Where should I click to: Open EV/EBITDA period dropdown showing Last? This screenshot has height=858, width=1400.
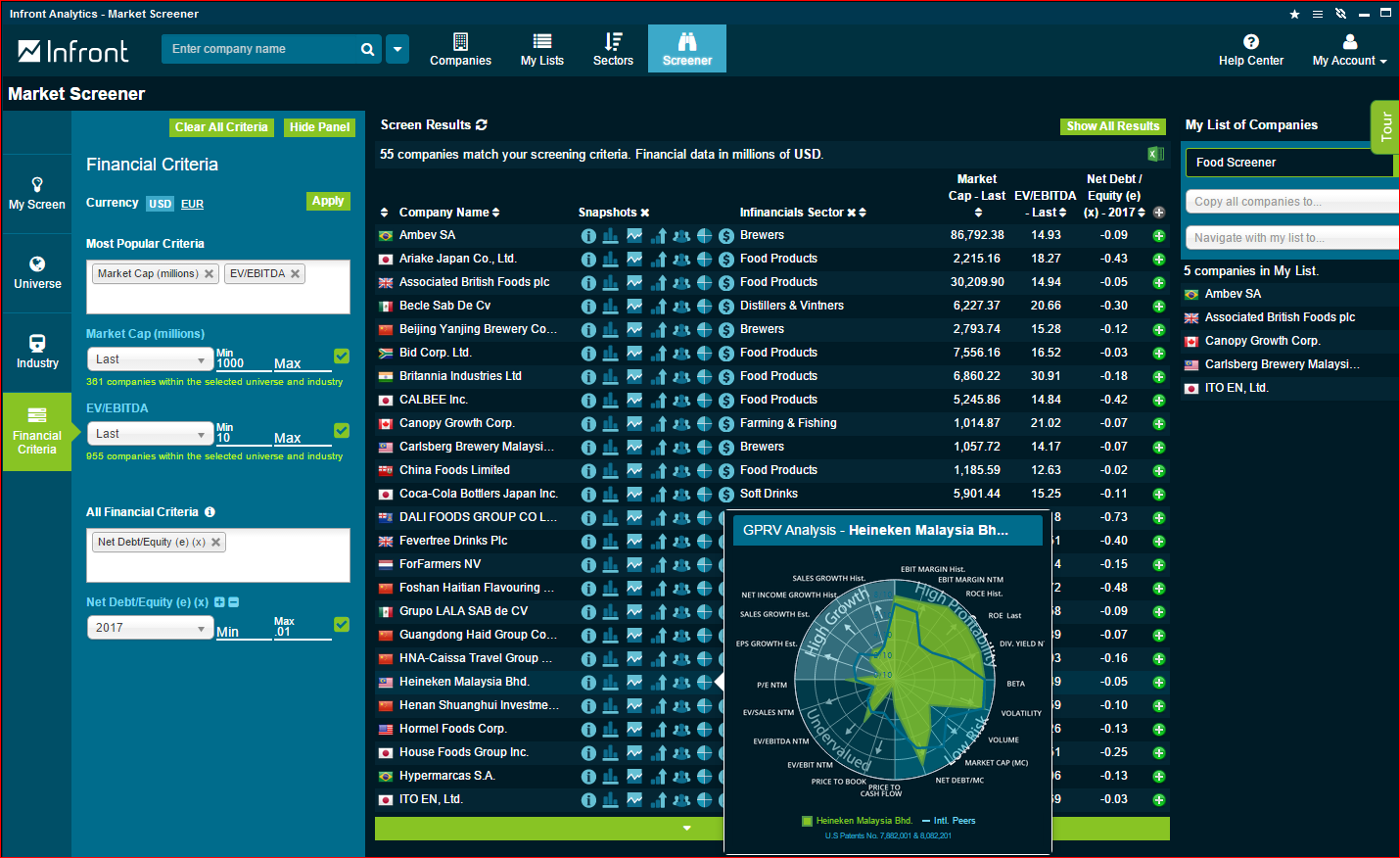click(151, 434)
